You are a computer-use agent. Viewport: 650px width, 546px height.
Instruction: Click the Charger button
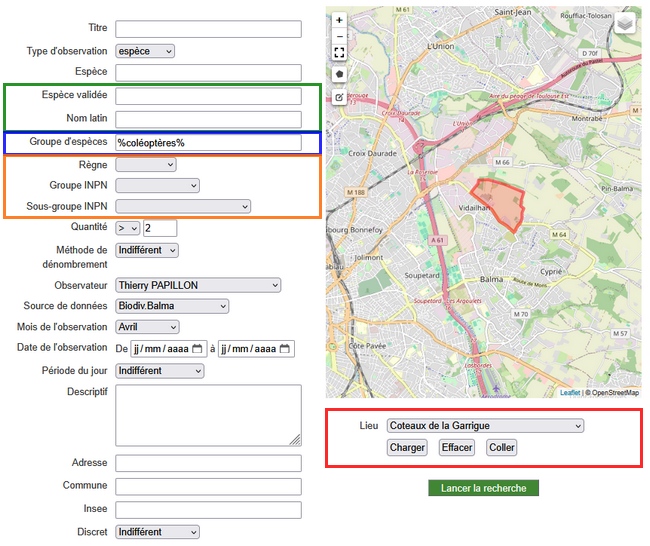407,448
